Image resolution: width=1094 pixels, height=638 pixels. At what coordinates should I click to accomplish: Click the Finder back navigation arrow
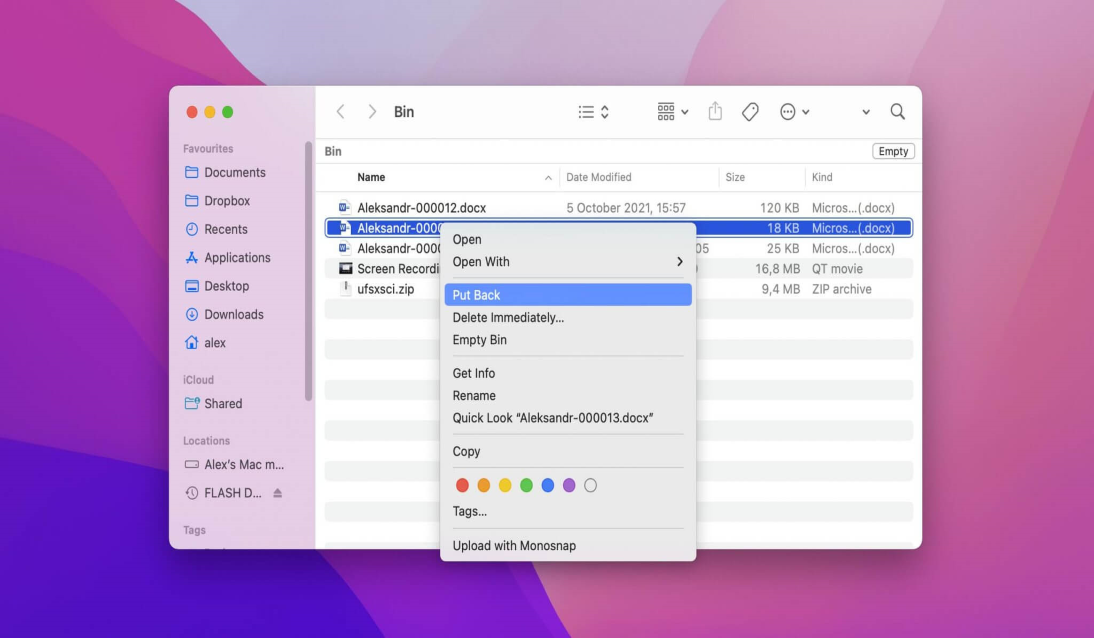point(340,112)
